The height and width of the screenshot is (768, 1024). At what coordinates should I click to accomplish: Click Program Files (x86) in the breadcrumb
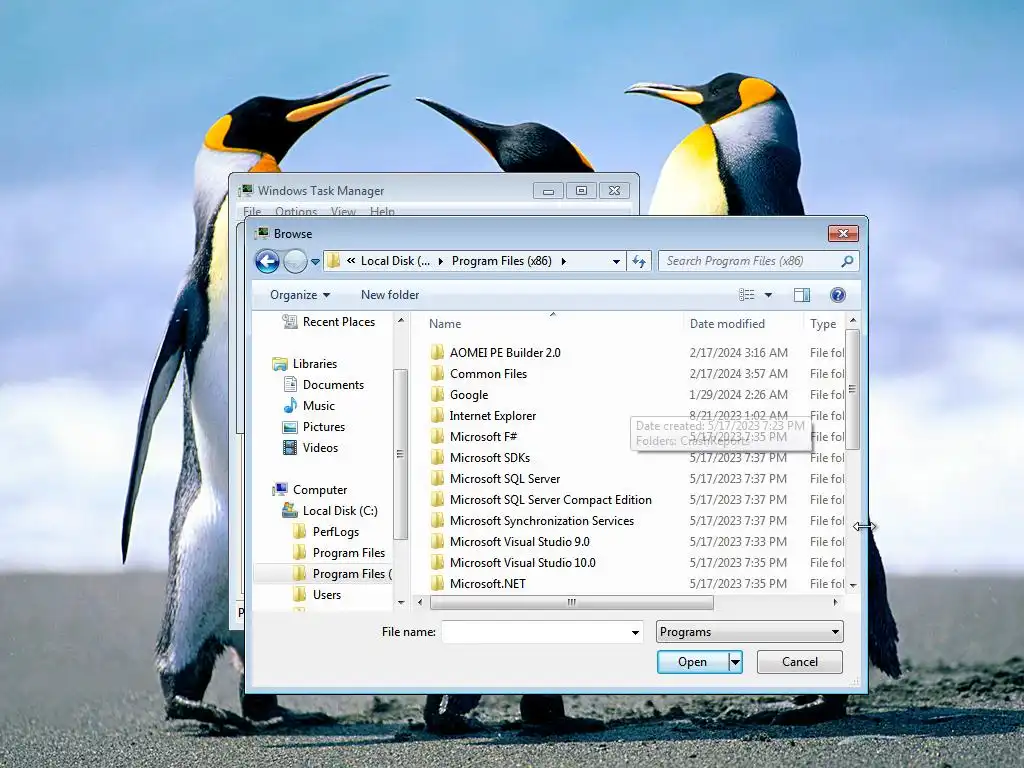click(502, 261)
